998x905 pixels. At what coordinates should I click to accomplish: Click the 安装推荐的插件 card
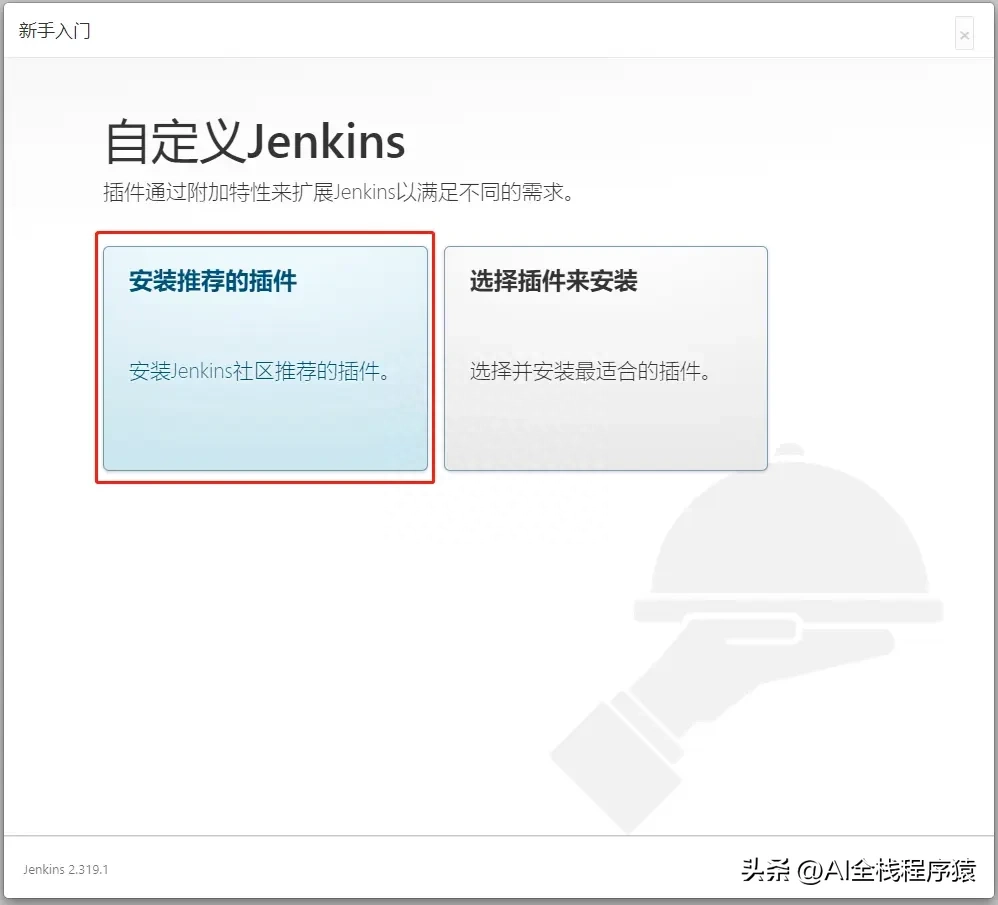265,420
